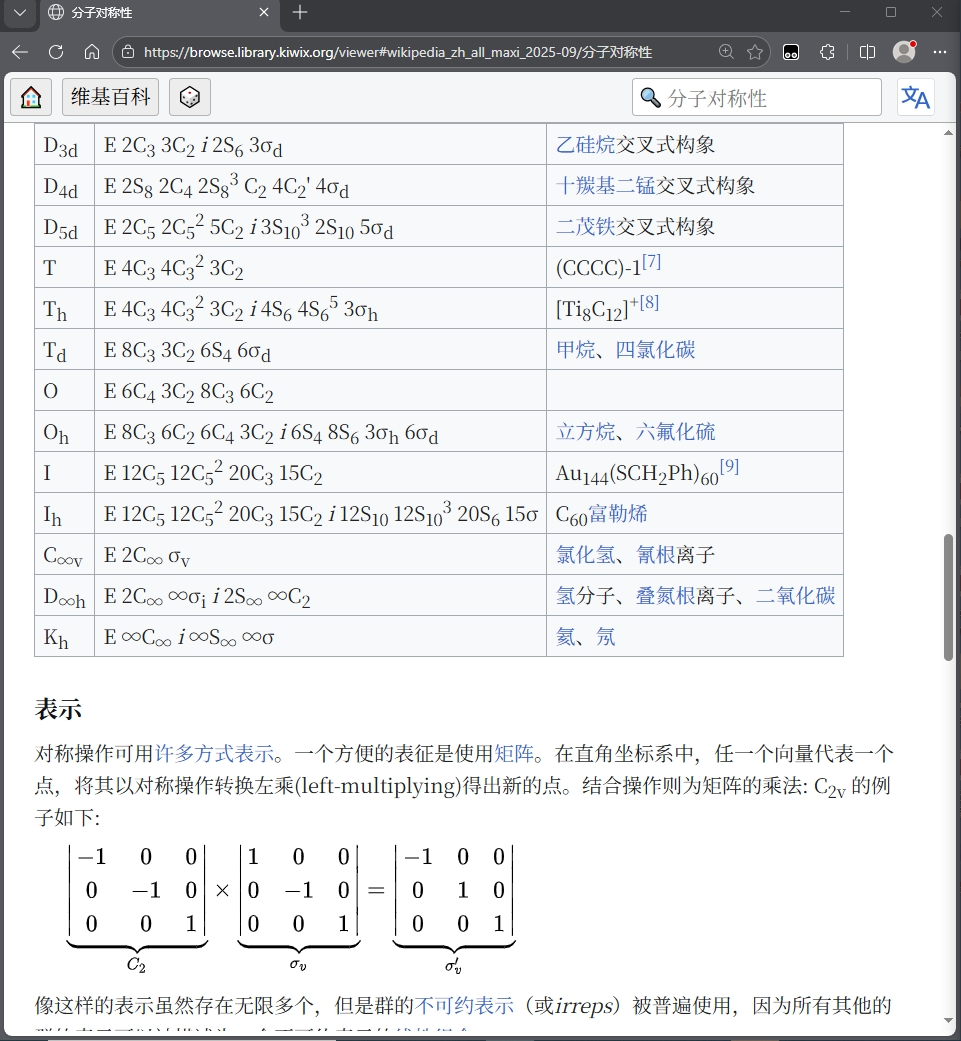Expand the tab list chevron
This screenshot has height=1041, width=961.
[x=19, y=13]
